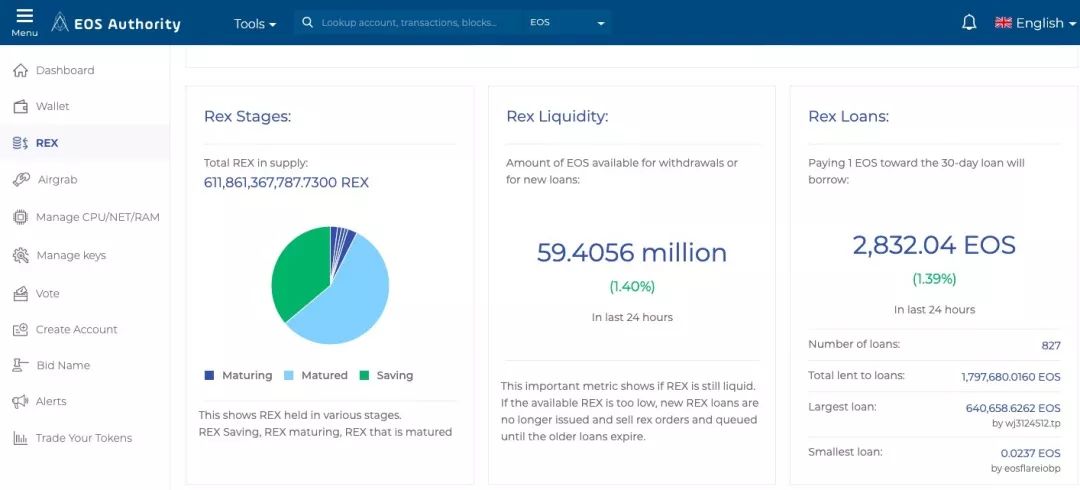1080x490 pixels.
Task: Toggle the Saving legend entry
Action: click(386, 376)
